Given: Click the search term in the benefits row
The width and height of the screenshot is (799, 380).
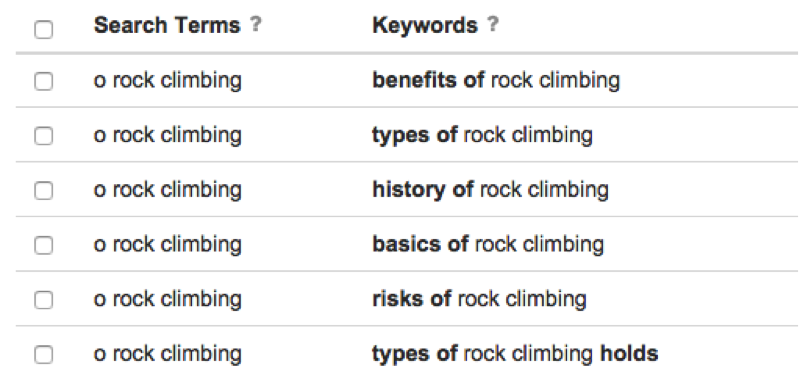Looking at the screenshot, I should point(168,80).
